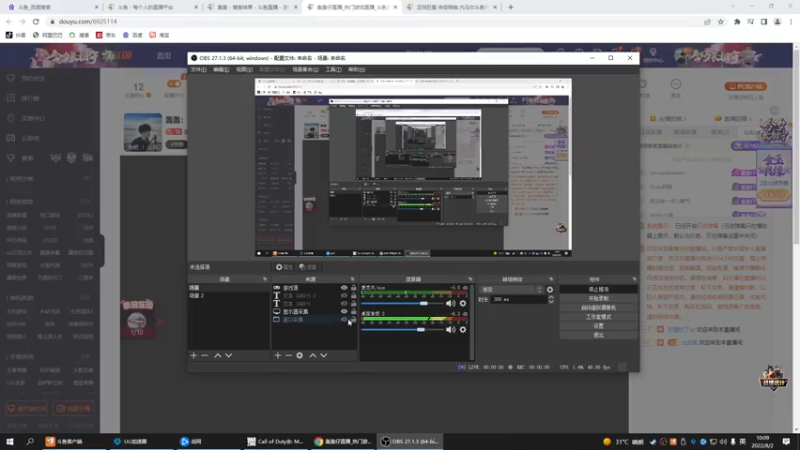The image size is (800, 450).
Task: Add a new source with the plus icon
Action: [x=278, y=355]
